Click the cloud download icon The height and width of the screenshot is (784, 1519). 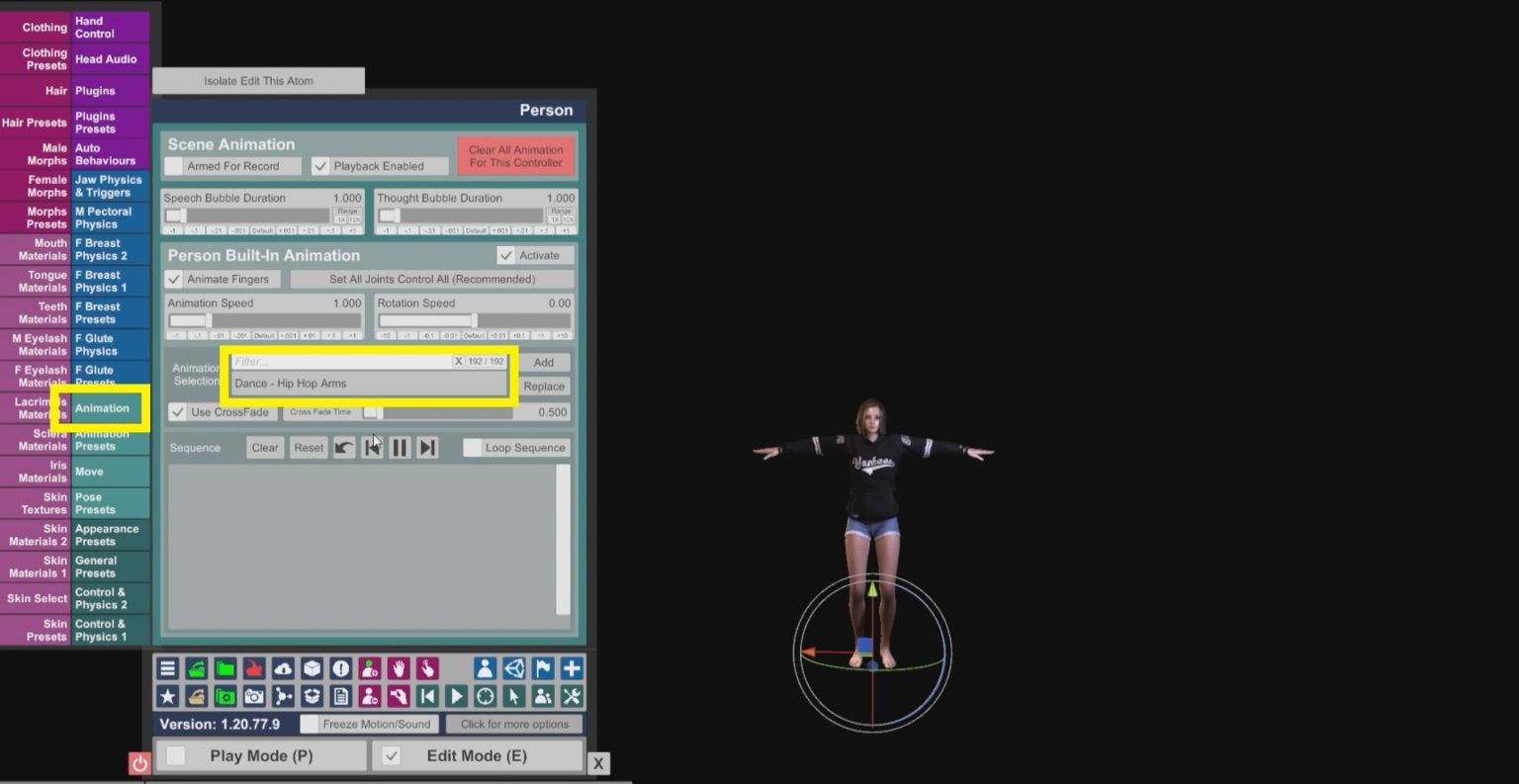[283, 669]
